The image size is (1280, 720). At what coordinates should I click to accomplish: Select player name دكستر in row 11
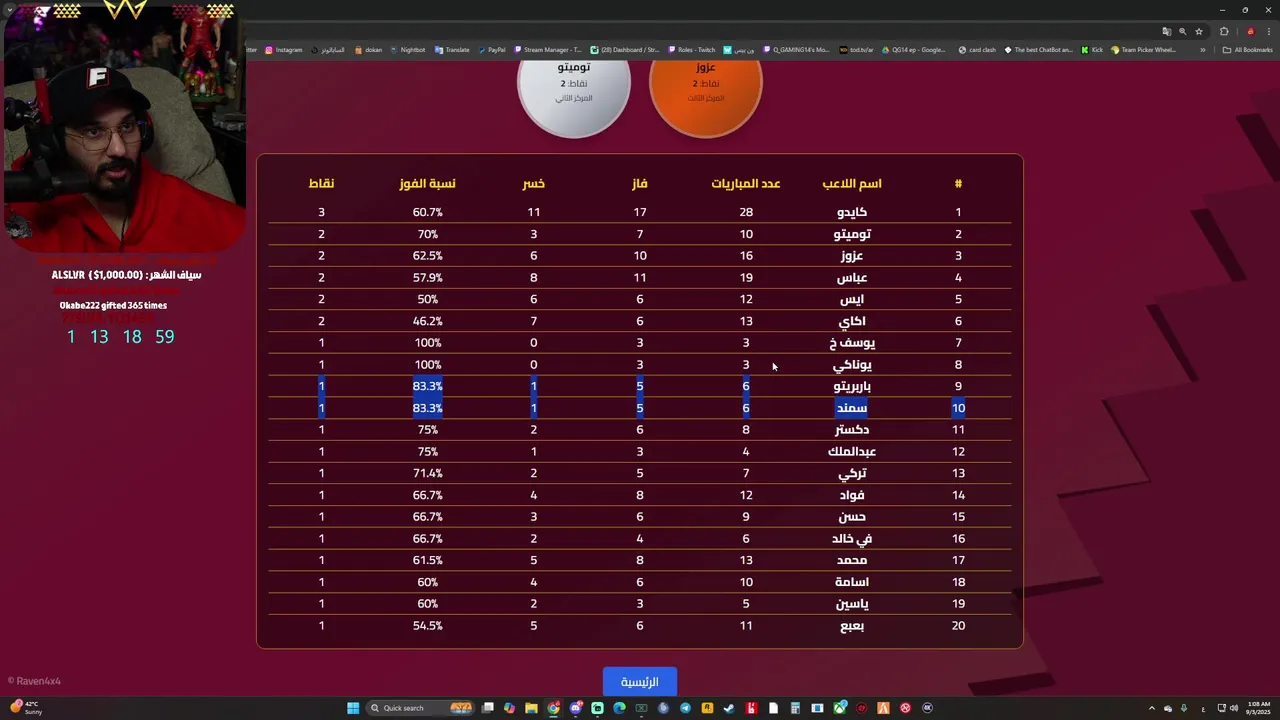click(x=852, y=430)
